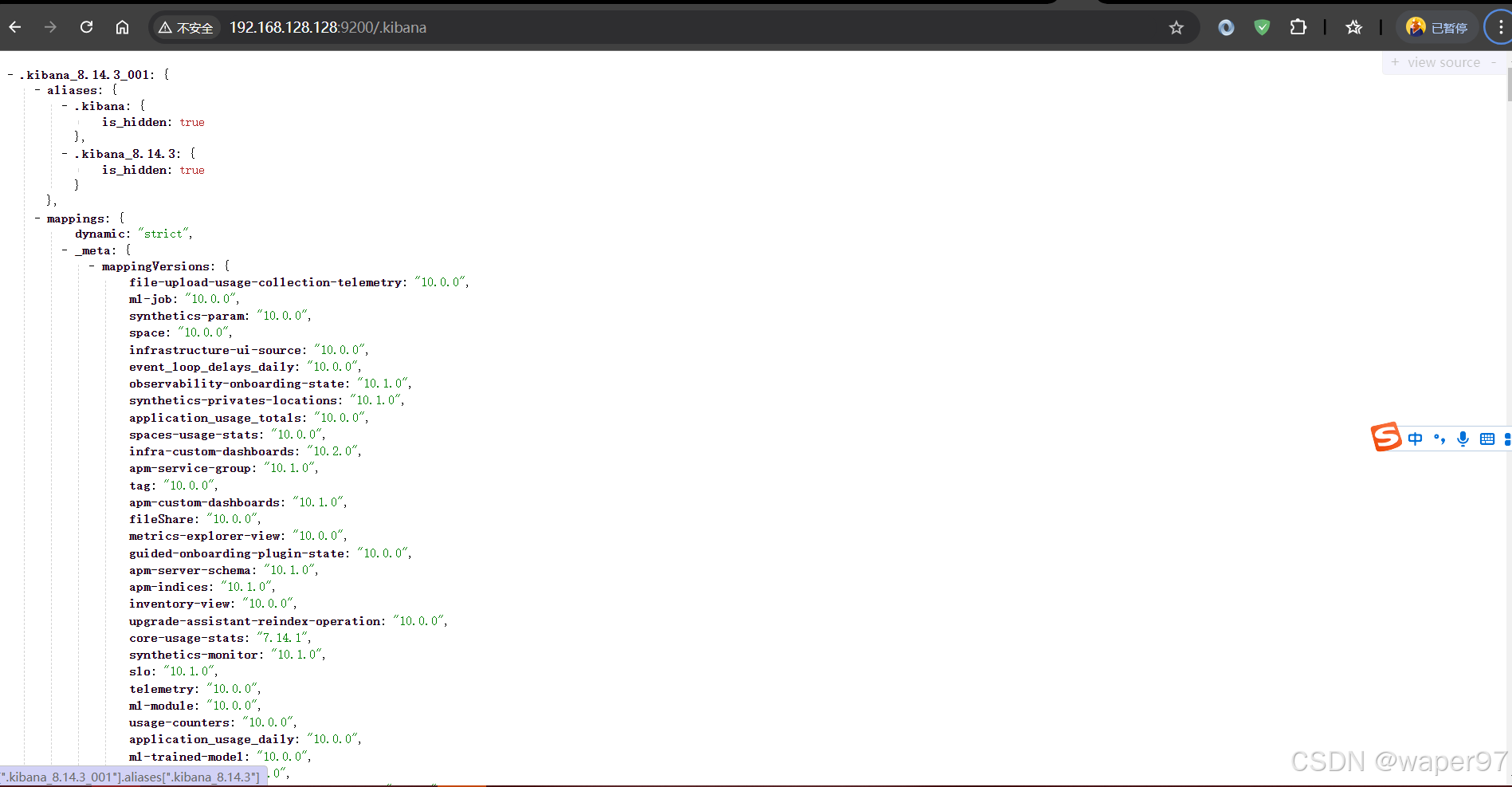Open the extensions puzzle menu
Screen dimensions: 1512x787
[1298, 28]
